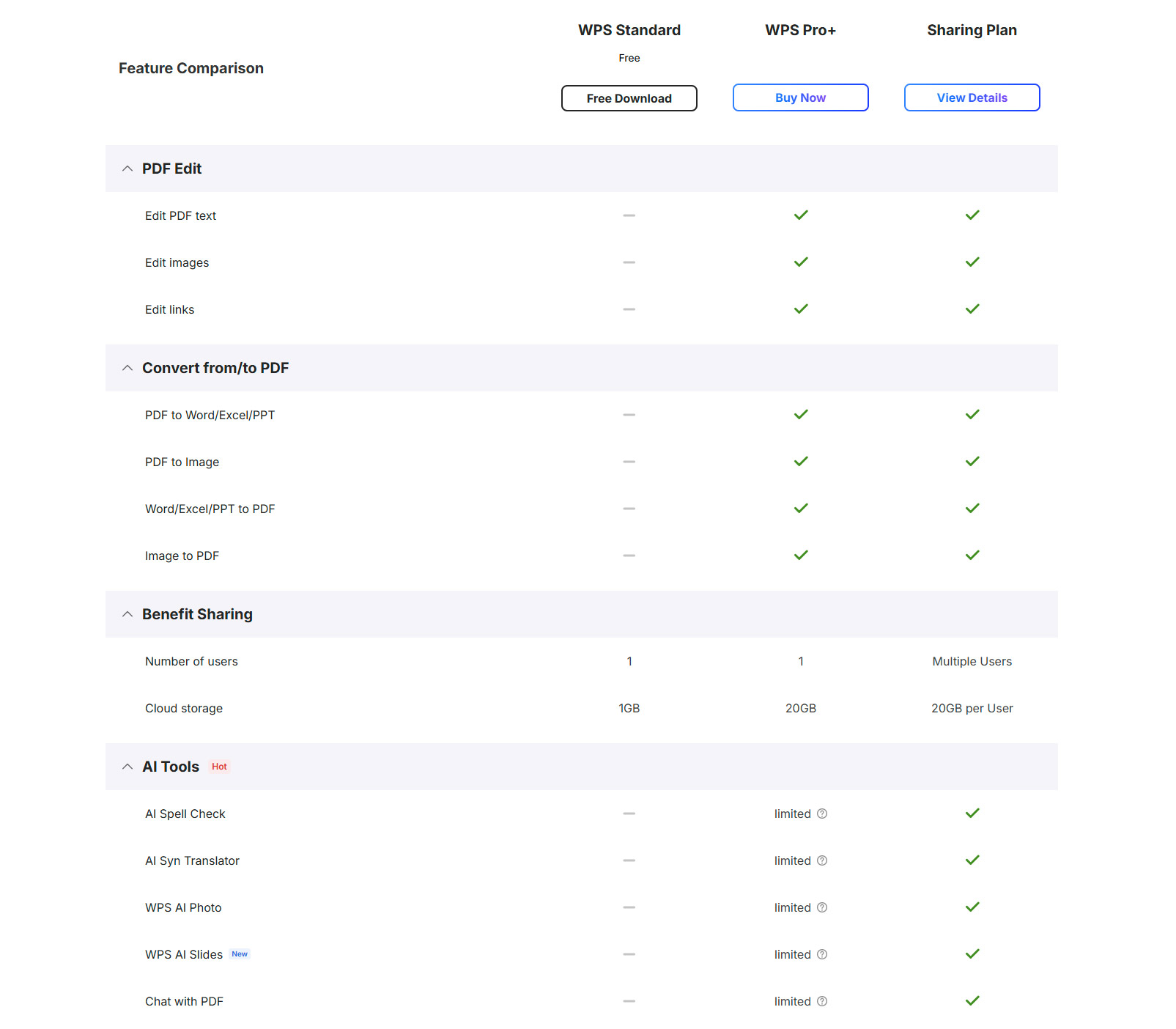Click Sharing Plan checkmark for Chat with PDF
This screenshot has width=1176, height=1029.
click(x=972, y=1000)
